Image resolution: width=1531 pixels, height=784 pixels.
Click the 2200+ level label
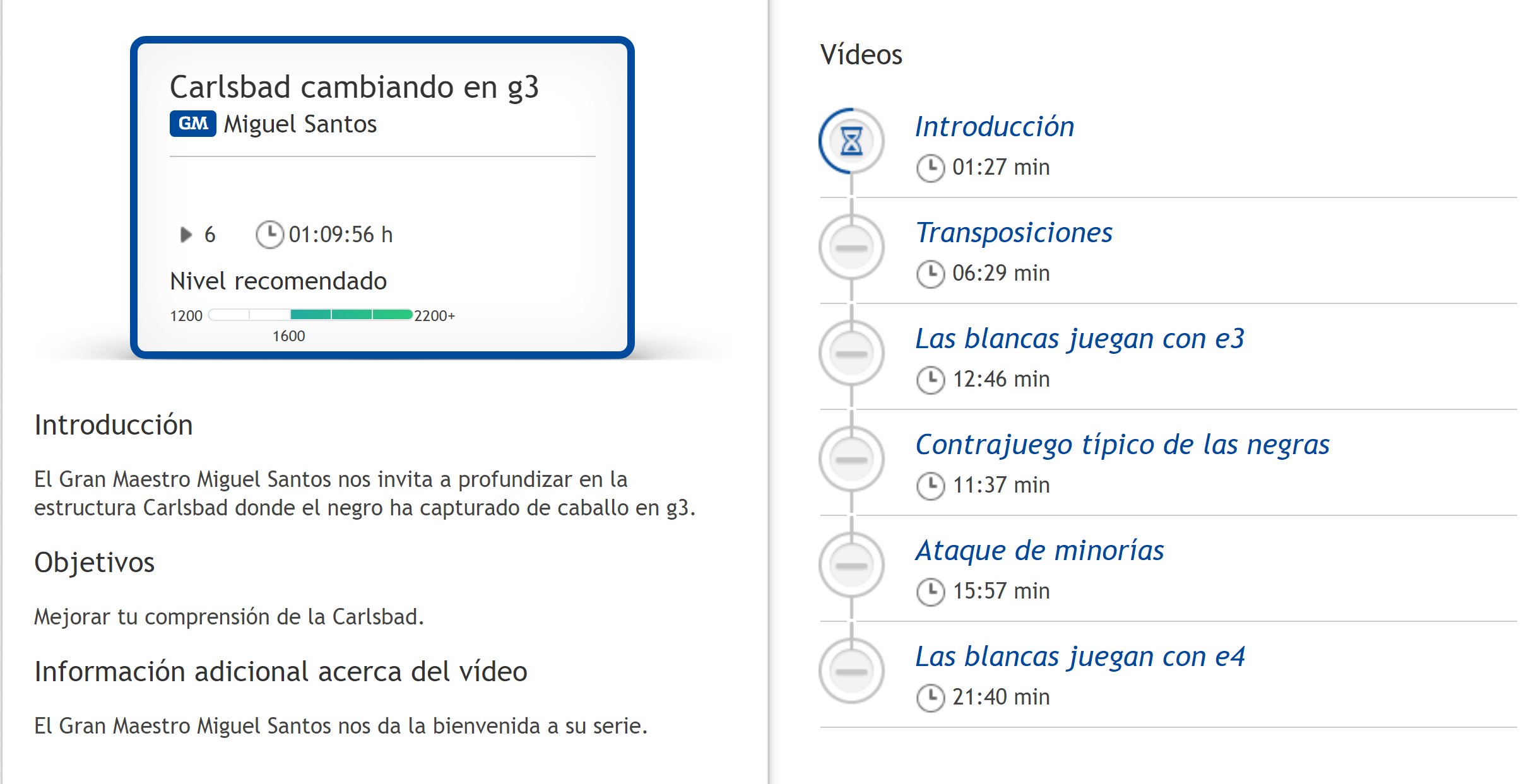434,316
